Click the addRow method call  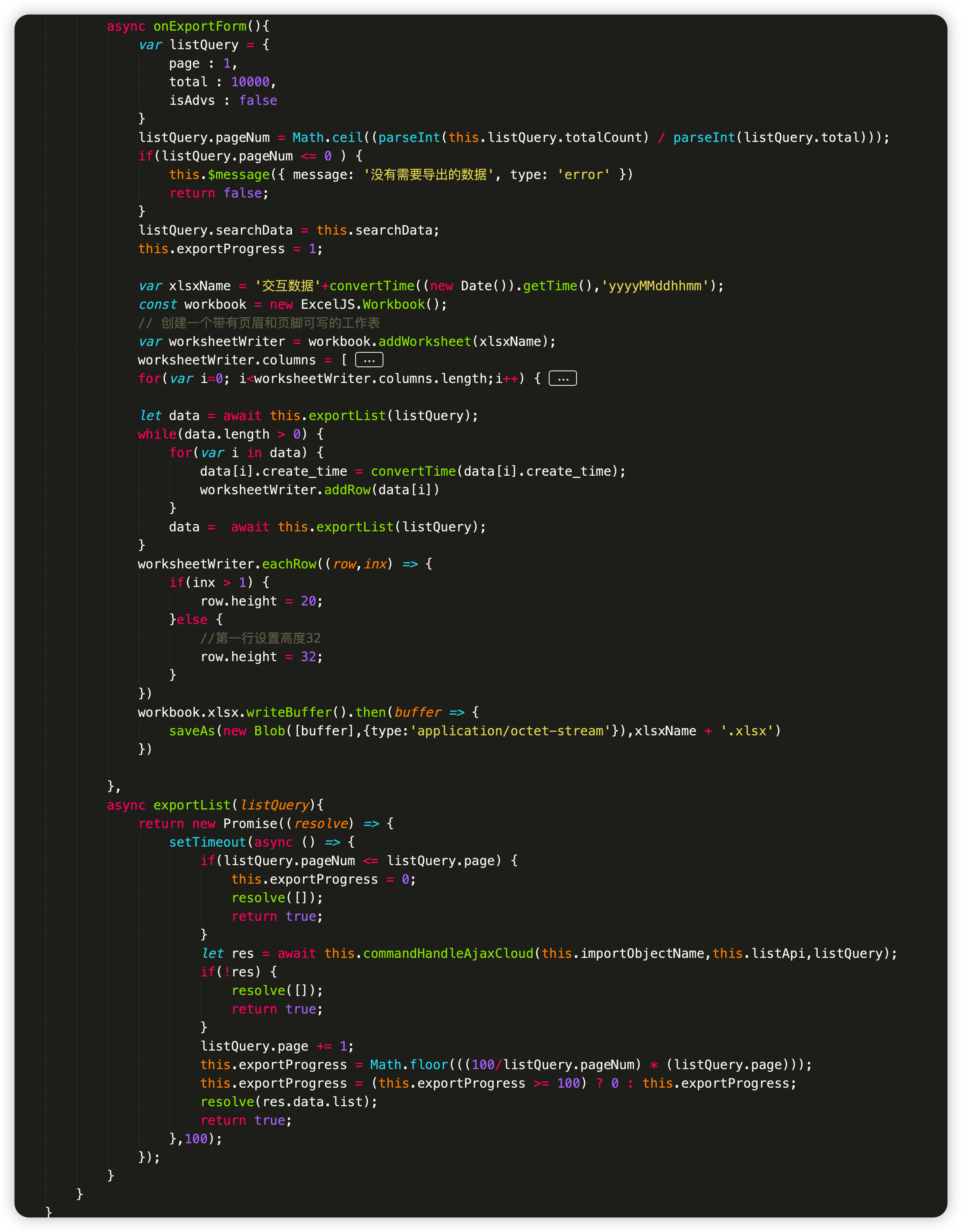point(347,490)
